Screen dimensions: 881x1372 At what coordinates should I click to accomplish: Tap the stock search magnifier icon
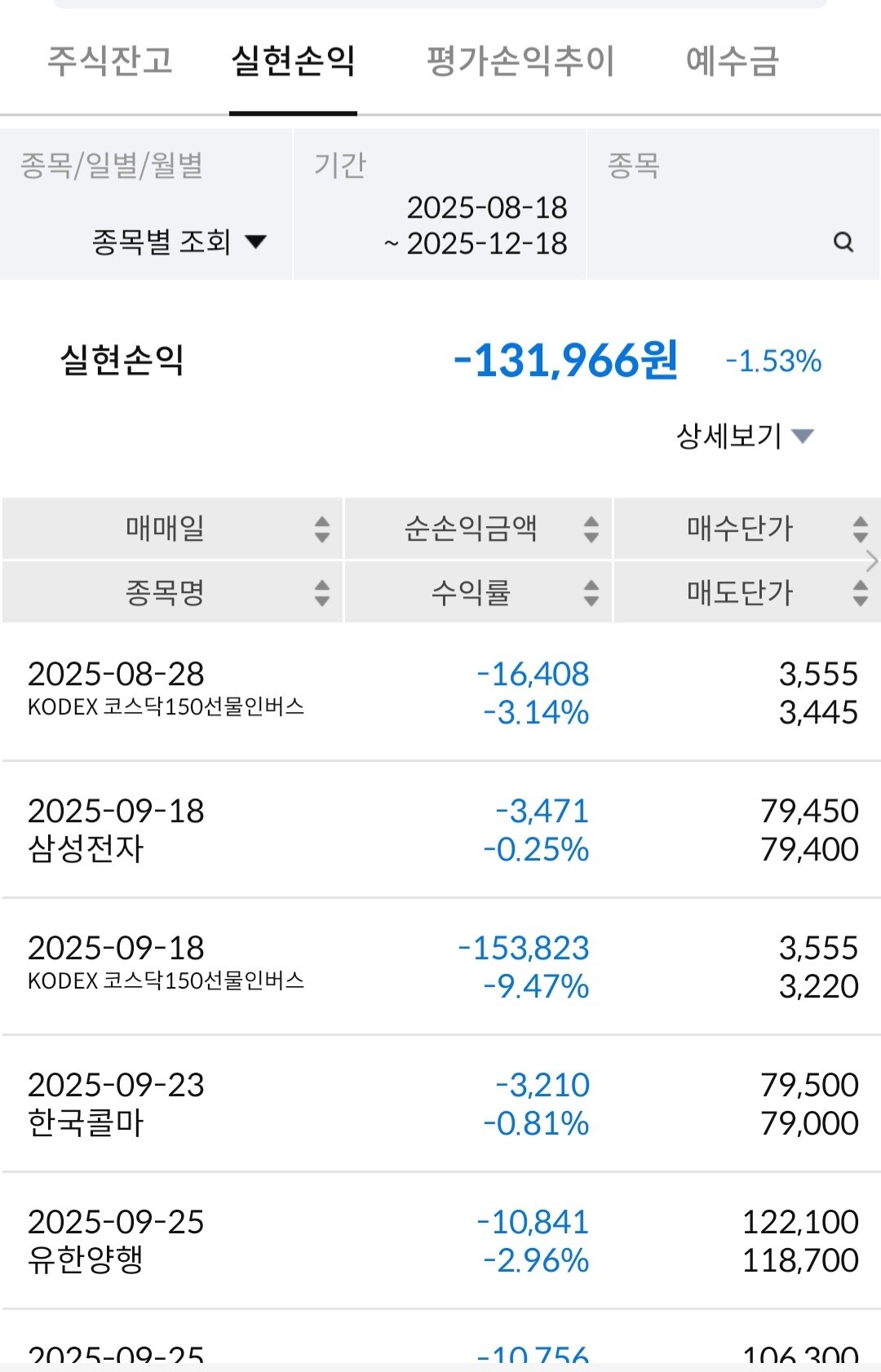843,241
